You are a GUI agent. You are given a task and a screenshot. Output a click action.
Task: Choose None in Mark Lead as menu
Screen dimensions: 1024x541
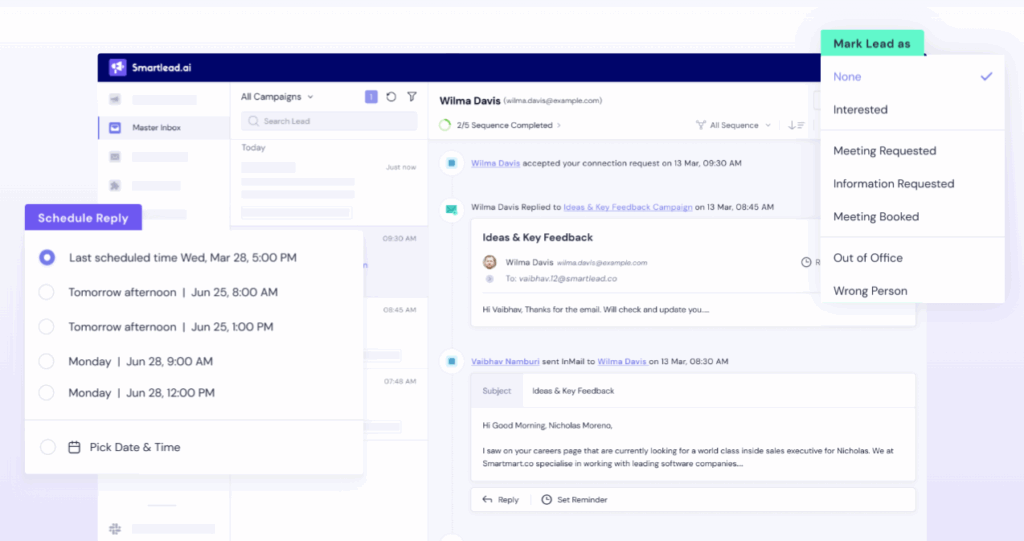912,76
